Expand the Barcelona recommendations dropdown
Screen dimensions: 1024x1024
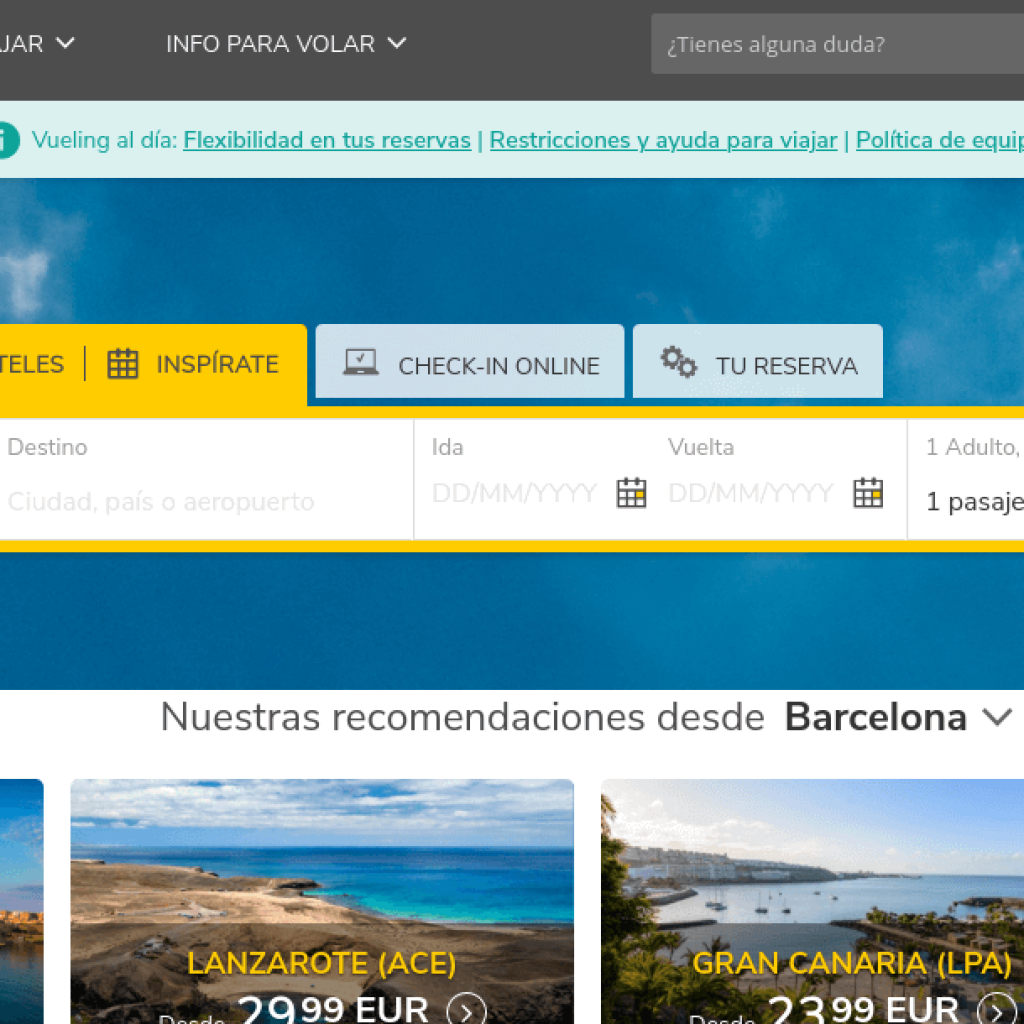point(997,717)
